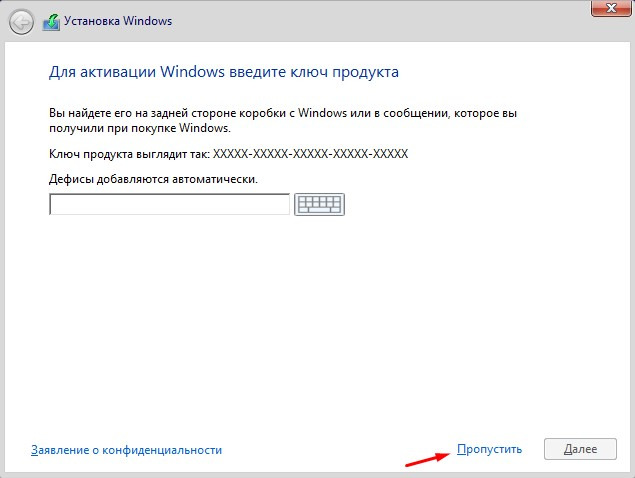Click the Установка Windows title text
This screenshot has width=635, height=478.
[x=118, y=21]
